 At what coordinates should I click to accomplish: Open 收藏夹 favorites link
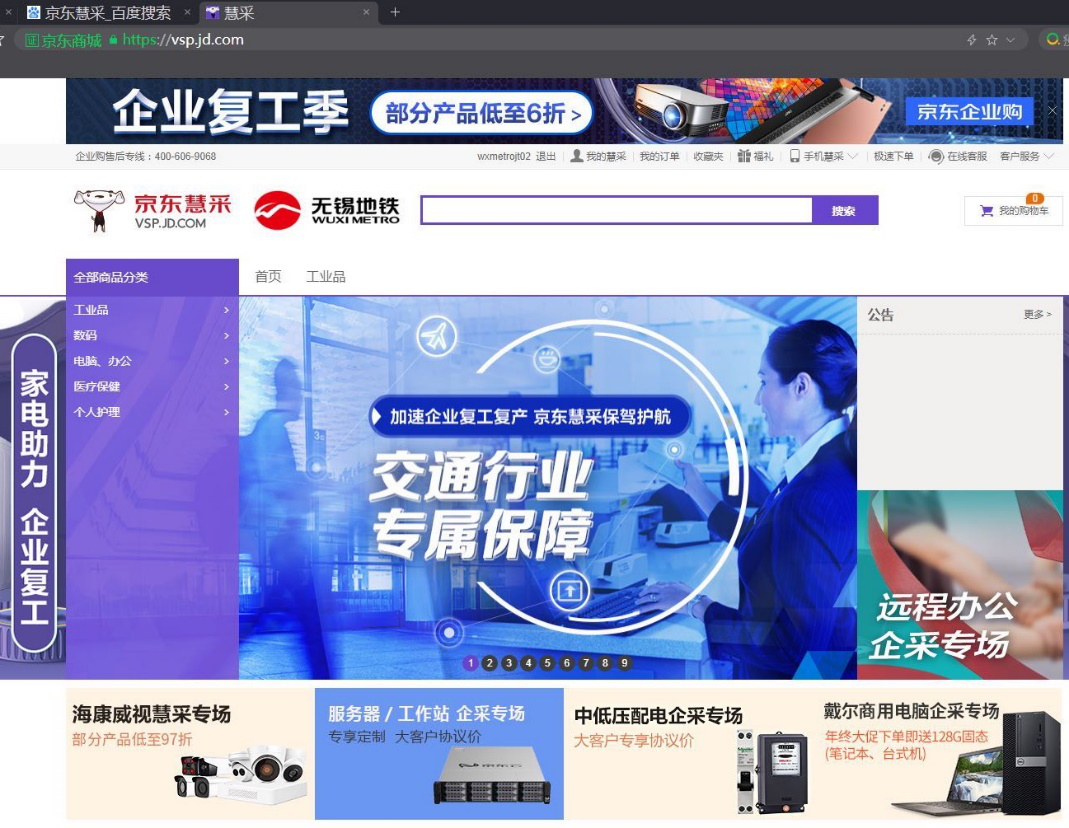[x=708, y=156]
